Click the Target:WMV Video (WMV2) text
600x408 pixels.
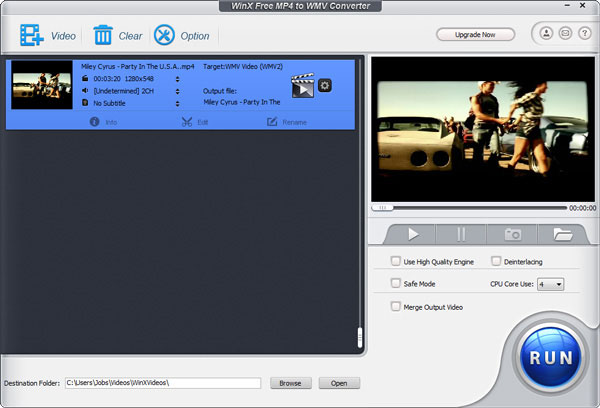(243, 67)
